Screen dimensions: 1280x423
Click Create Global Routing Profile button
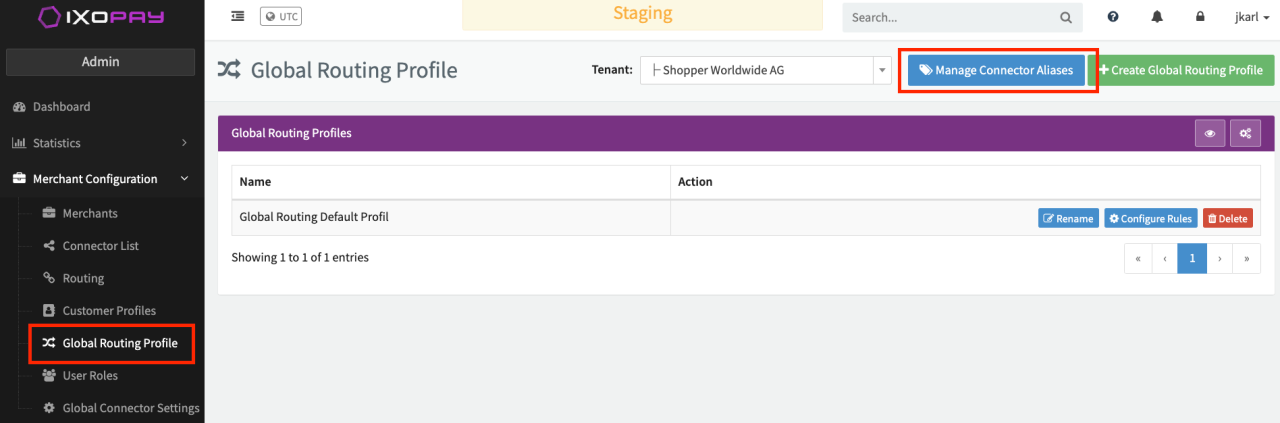[x=1180, y=70]
